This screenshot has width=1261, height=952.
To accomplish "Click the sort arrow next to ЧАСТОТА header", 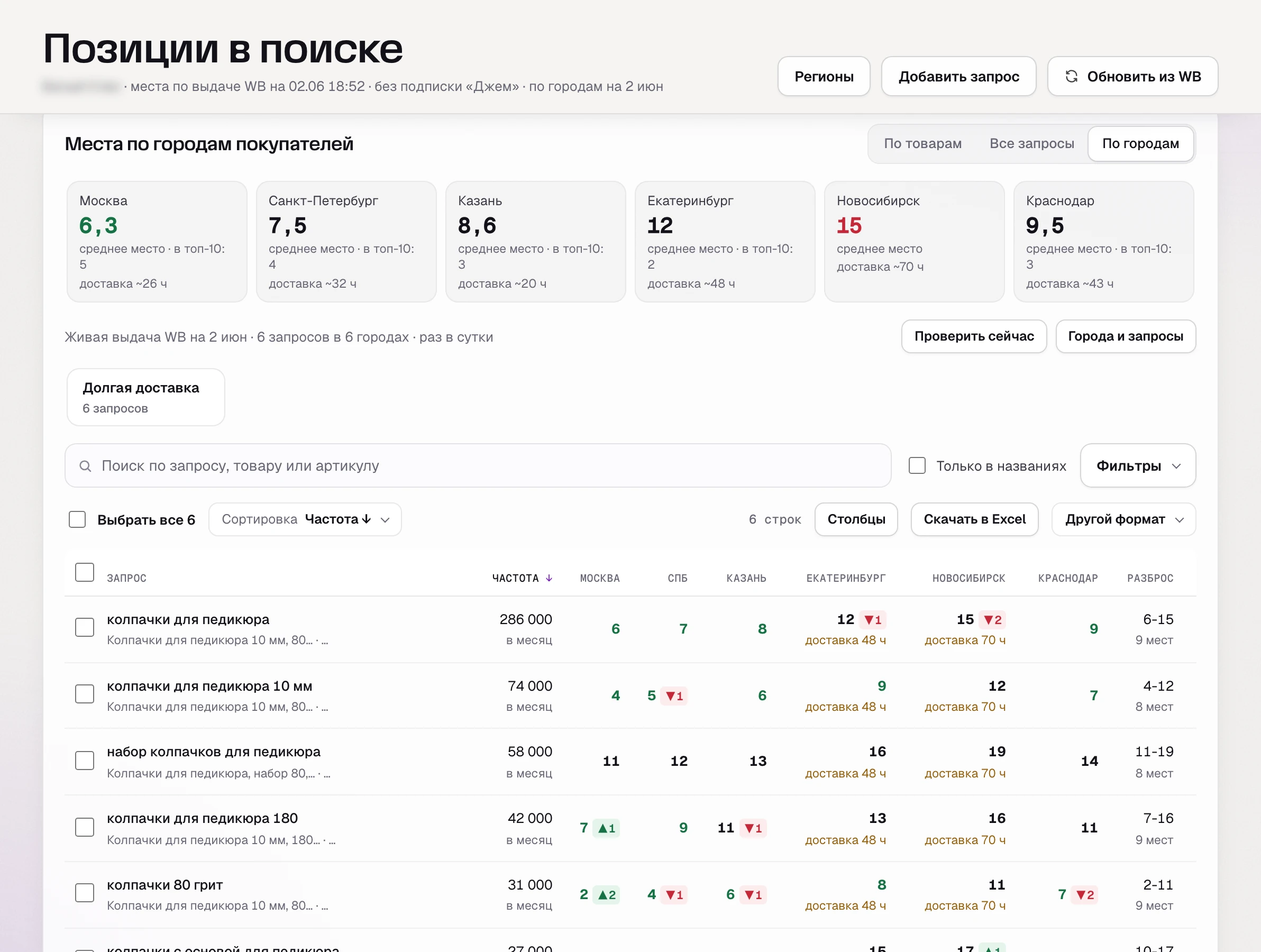I will 549,578.
